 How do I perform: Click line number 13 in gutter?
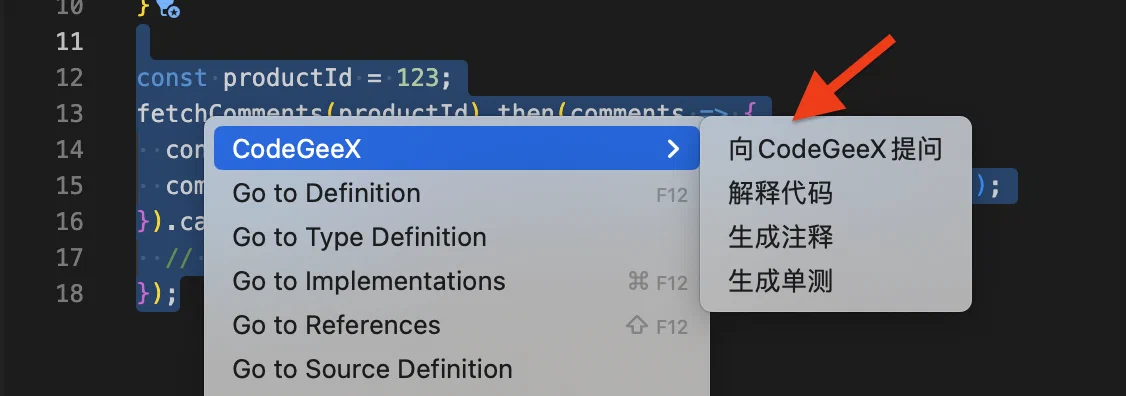(70, 114)
